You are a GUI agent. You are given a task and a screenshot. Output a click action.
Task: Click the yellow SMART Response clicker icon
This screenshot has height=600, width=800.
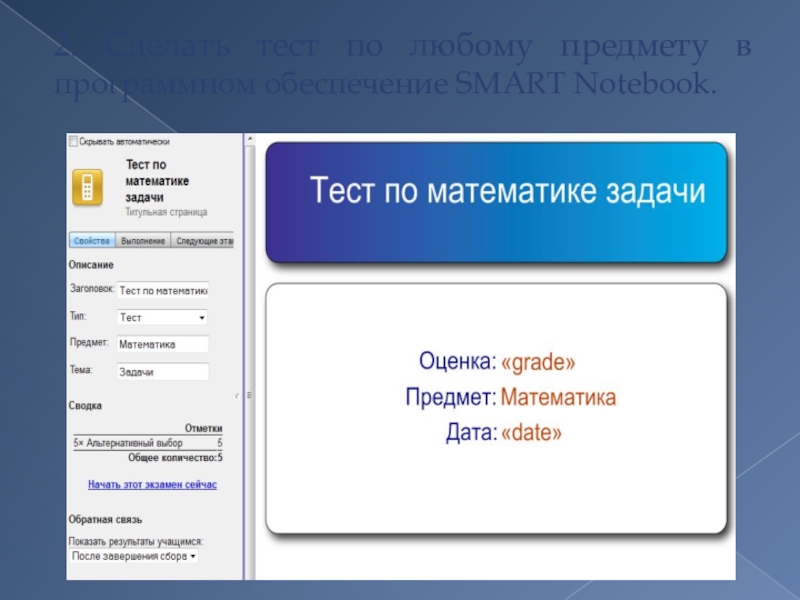87,187
